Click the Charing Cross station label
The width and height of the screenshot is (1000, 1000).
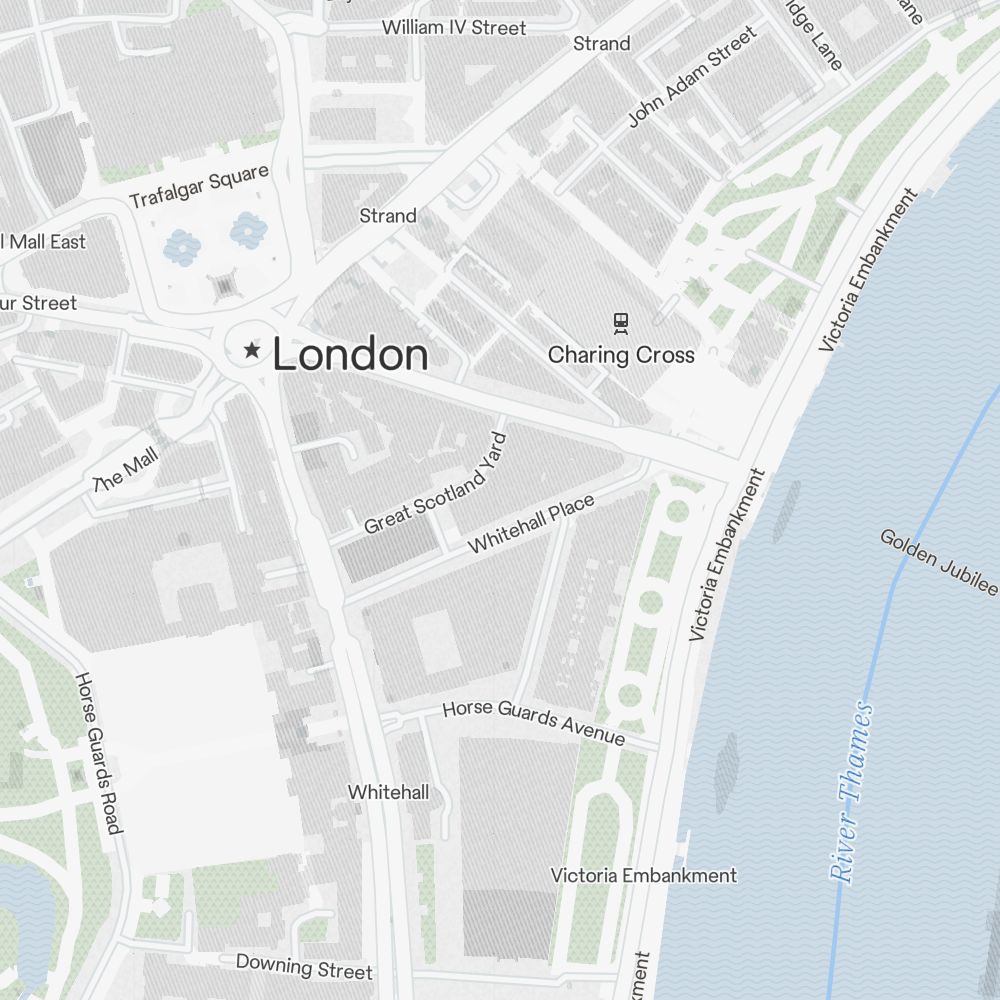point(621,355)
